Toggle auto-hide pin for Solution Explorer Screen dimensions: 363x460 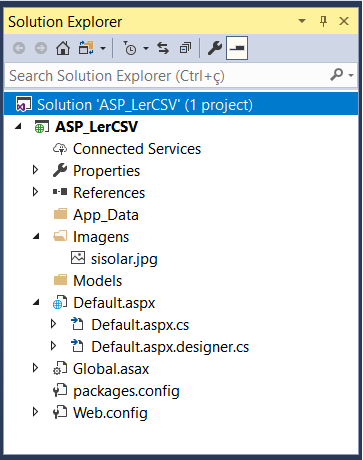coord(323,22)
